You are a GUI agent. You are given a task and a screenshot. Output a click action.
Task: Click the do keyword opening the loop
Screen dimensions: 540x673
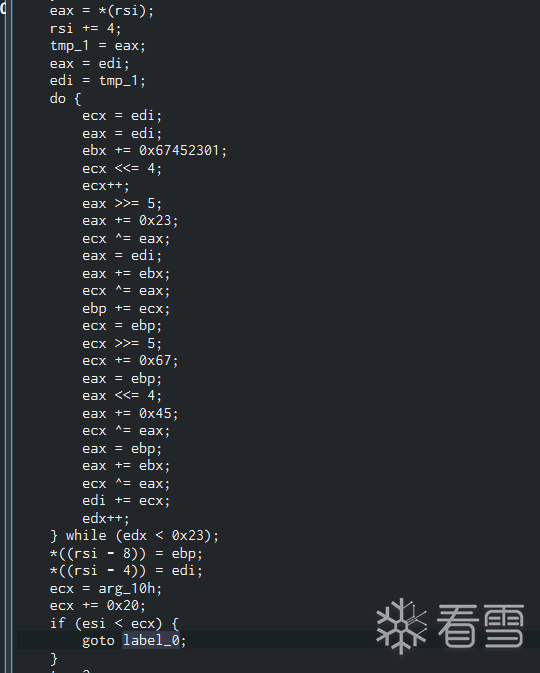pos(58,98)
